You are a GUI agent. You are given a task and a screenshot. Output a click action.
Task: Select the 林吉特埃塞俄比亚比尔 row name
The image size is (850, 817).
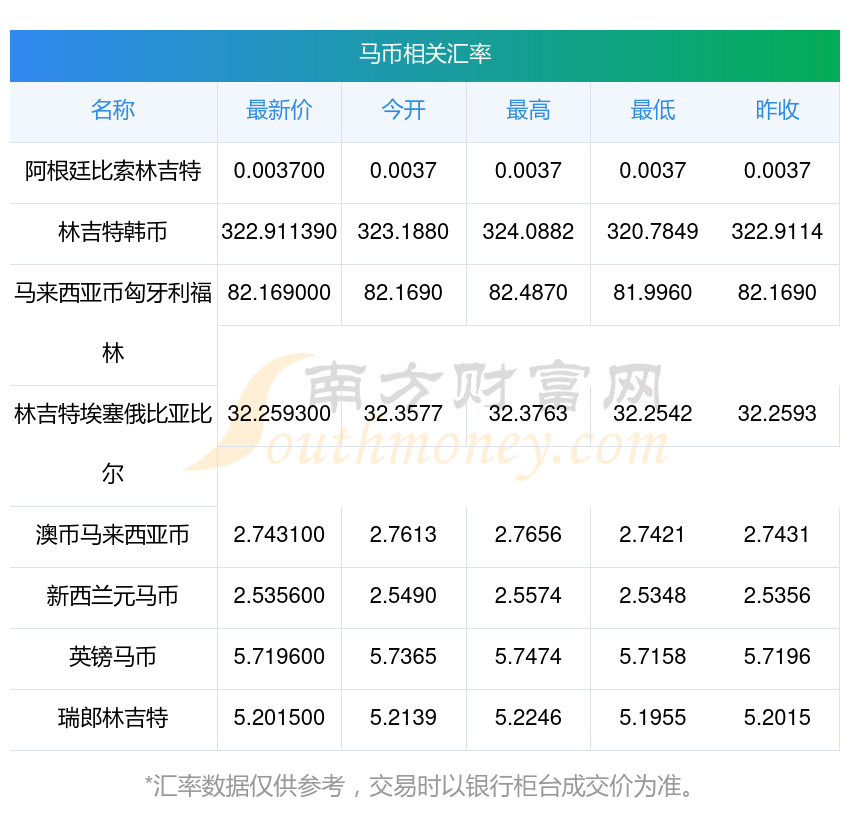click(113, 445)
